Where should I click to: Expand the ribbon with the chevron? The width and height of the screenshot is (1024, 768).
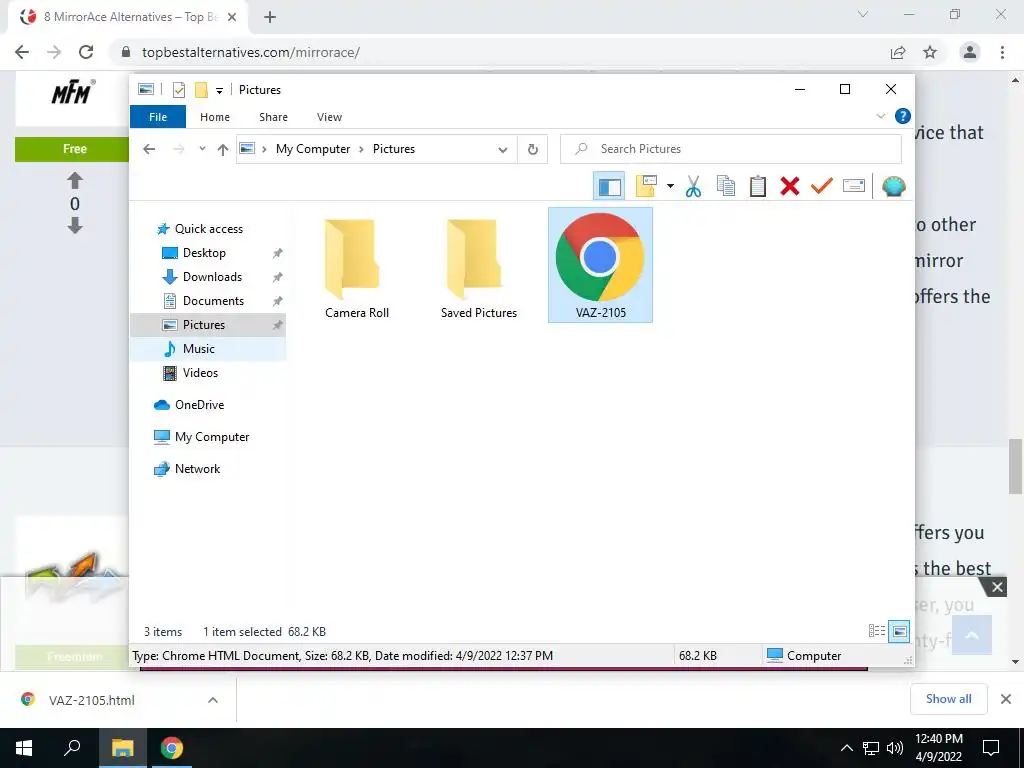[x=880, y=116]
